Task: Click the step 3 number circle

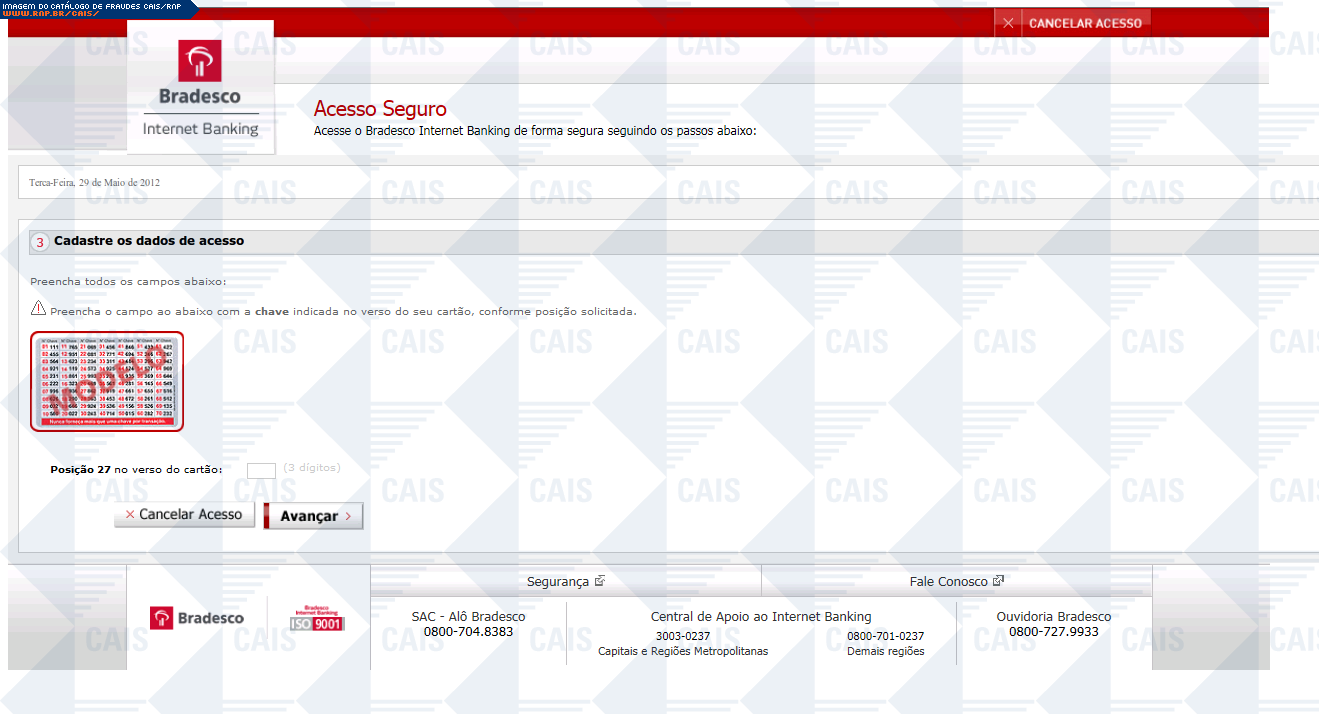Action: click(40, 242)
